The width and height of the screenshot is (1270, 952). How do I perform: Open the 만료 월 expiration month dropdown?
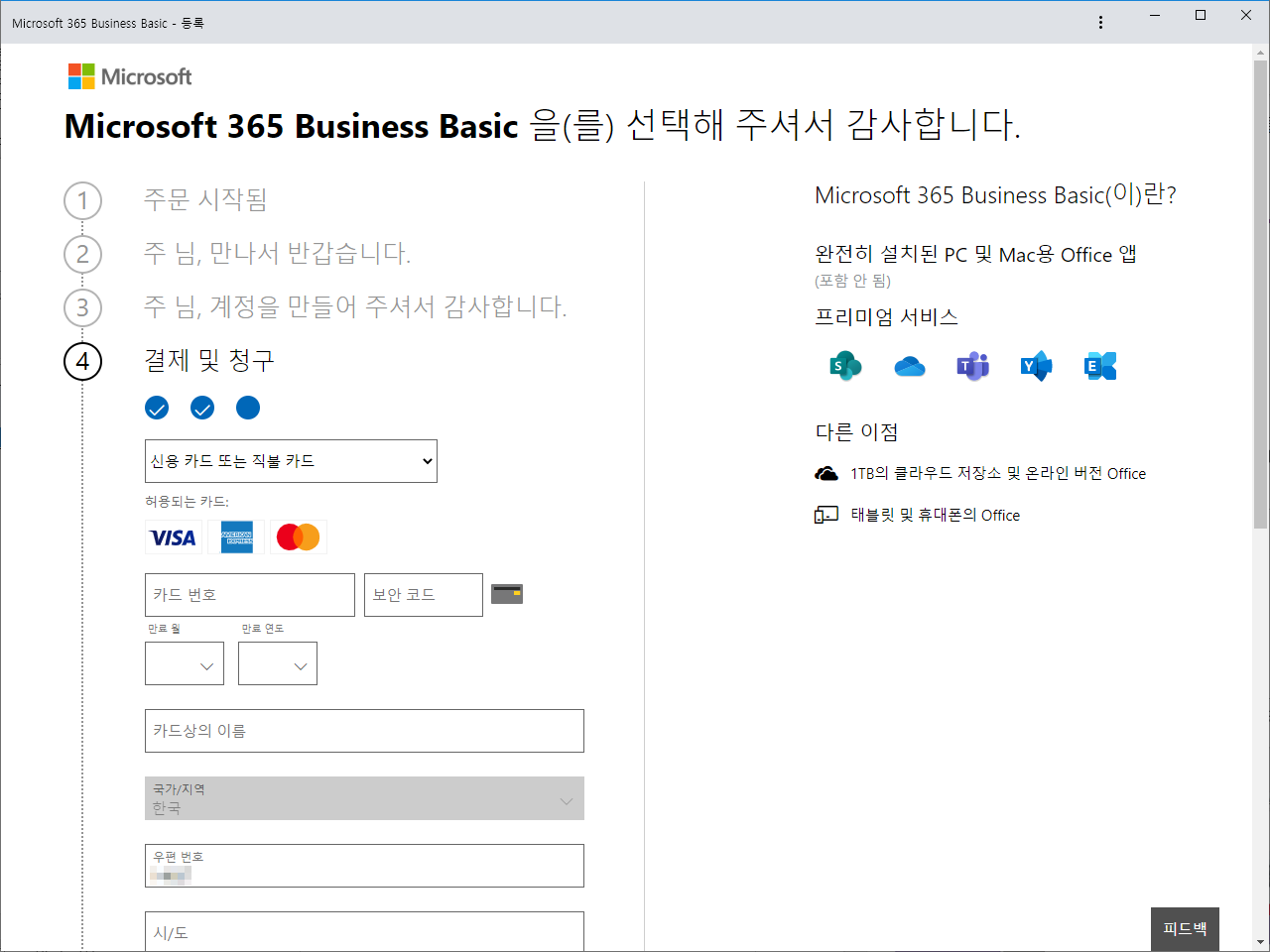click(x=185, y=663)
